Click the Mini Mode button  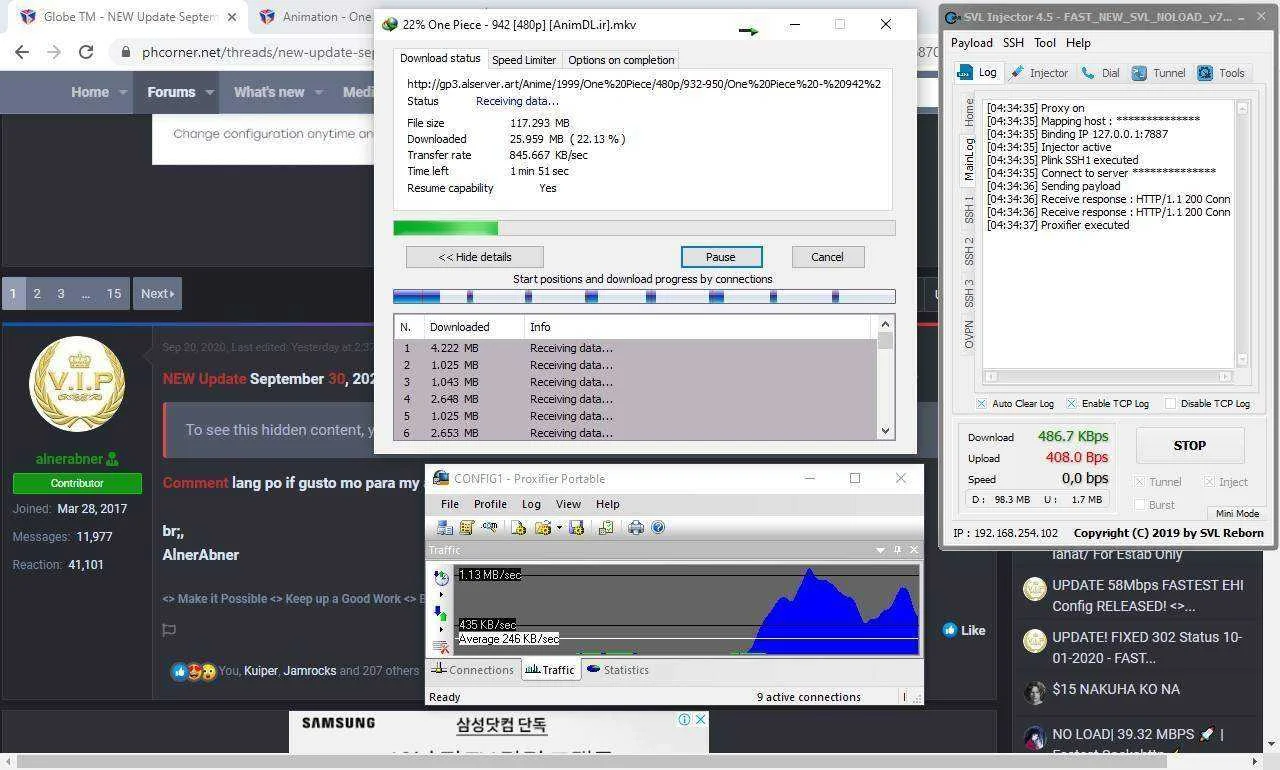click(1237, 513)
